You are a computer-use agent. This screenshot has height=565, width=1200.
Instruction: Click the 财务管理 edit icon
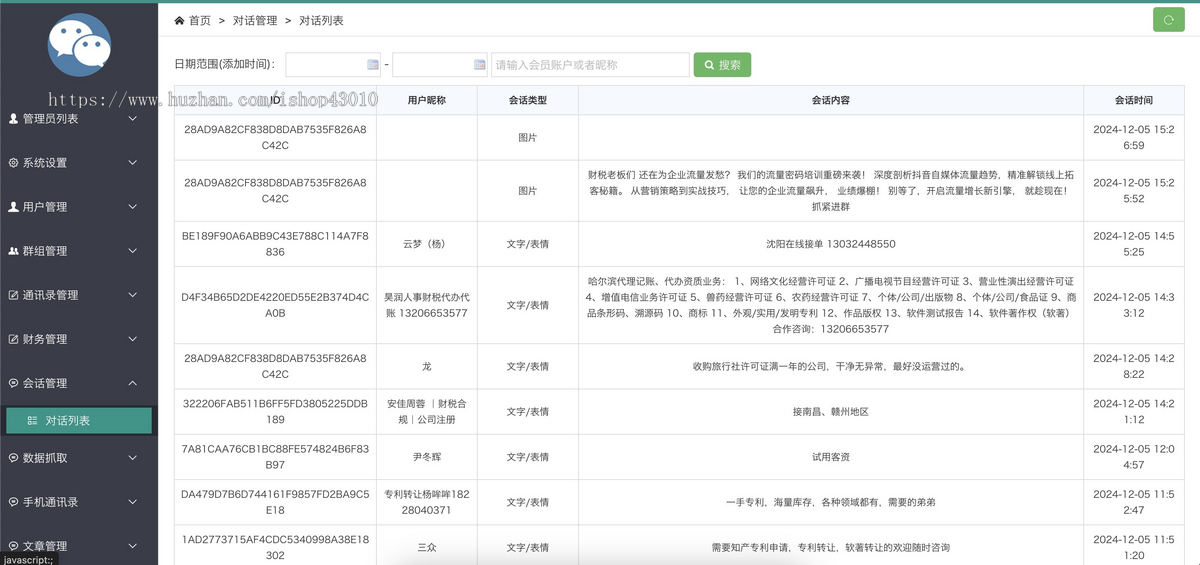(13, 339)
